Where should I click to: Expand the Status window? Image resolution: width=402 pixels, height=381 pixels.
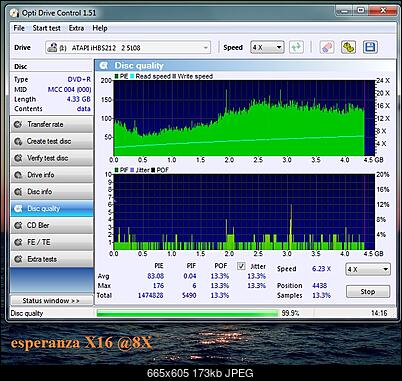pyautogui.click(x=52, y=300)
